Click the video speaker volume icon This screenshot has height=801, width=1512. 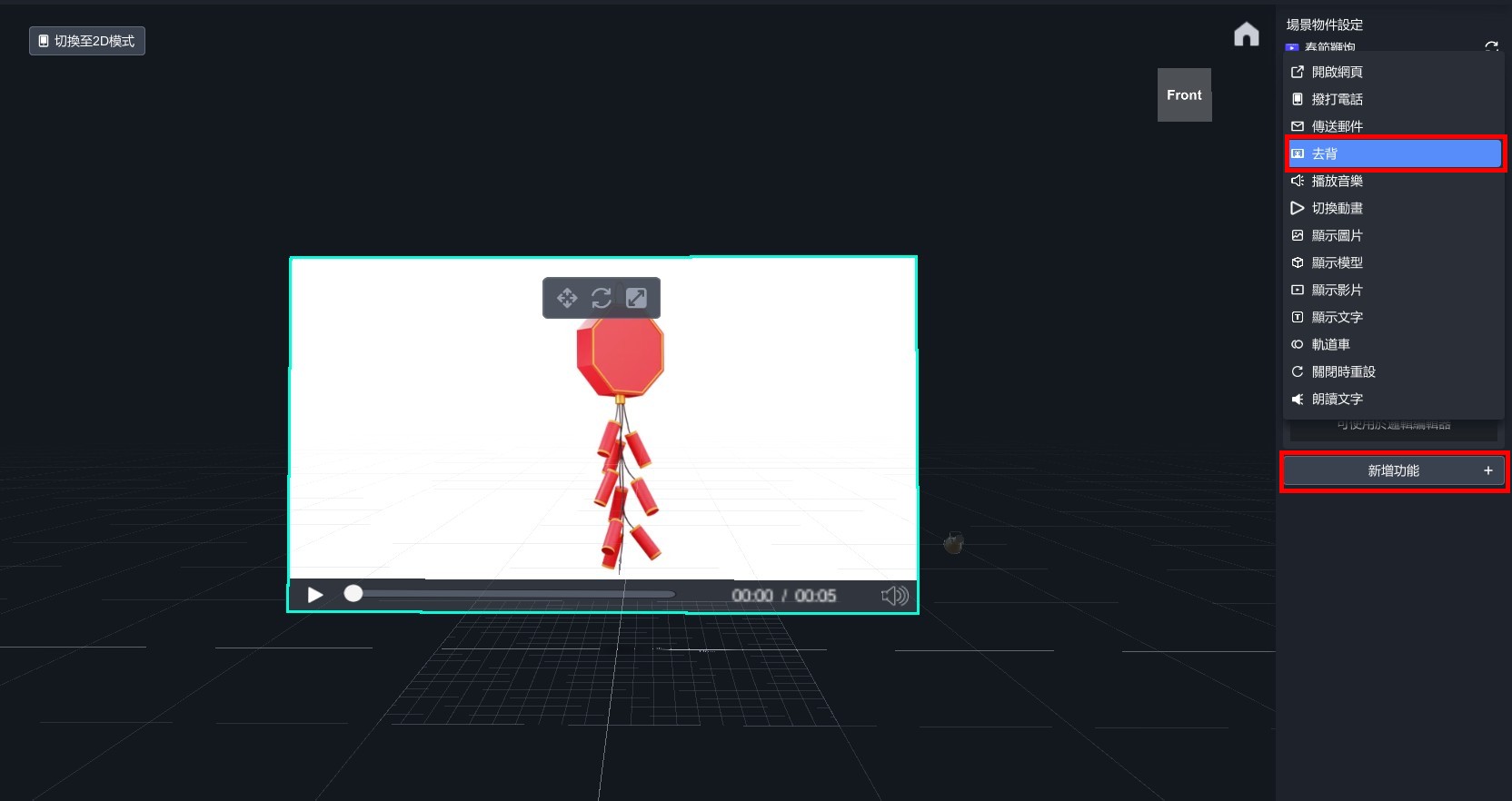pyautogui.click(x=894, y=596)
